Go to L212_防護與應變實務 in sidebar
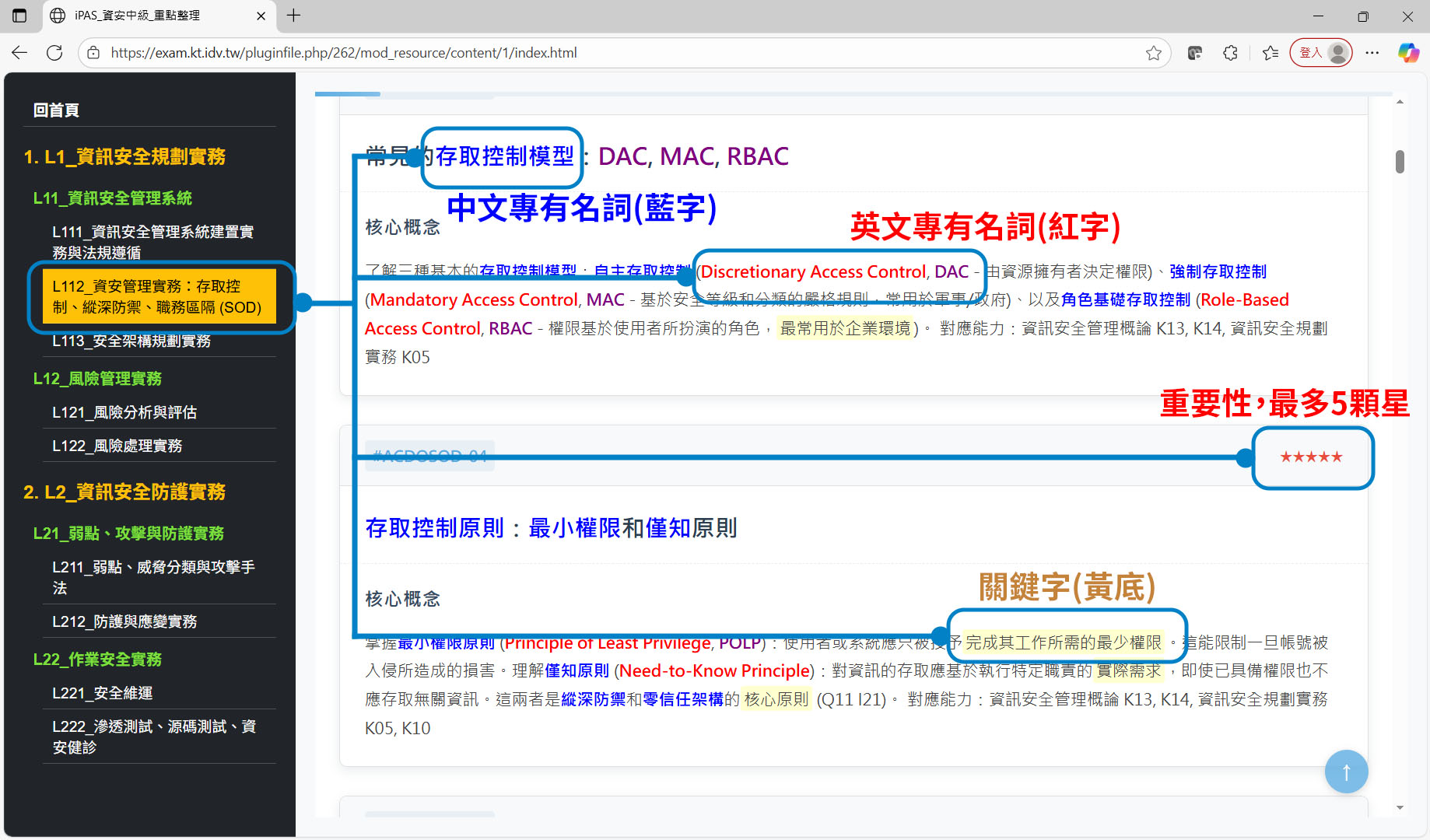This screenshot has height=840, width=1430. pyautogui.click(x=124, y=621)
